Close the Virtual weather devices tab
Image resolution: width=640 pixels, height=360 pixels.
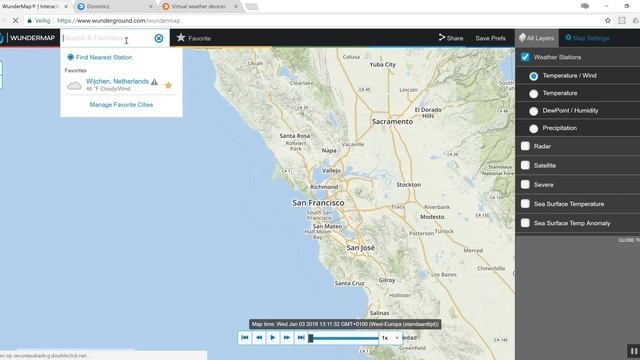[236, 7]
